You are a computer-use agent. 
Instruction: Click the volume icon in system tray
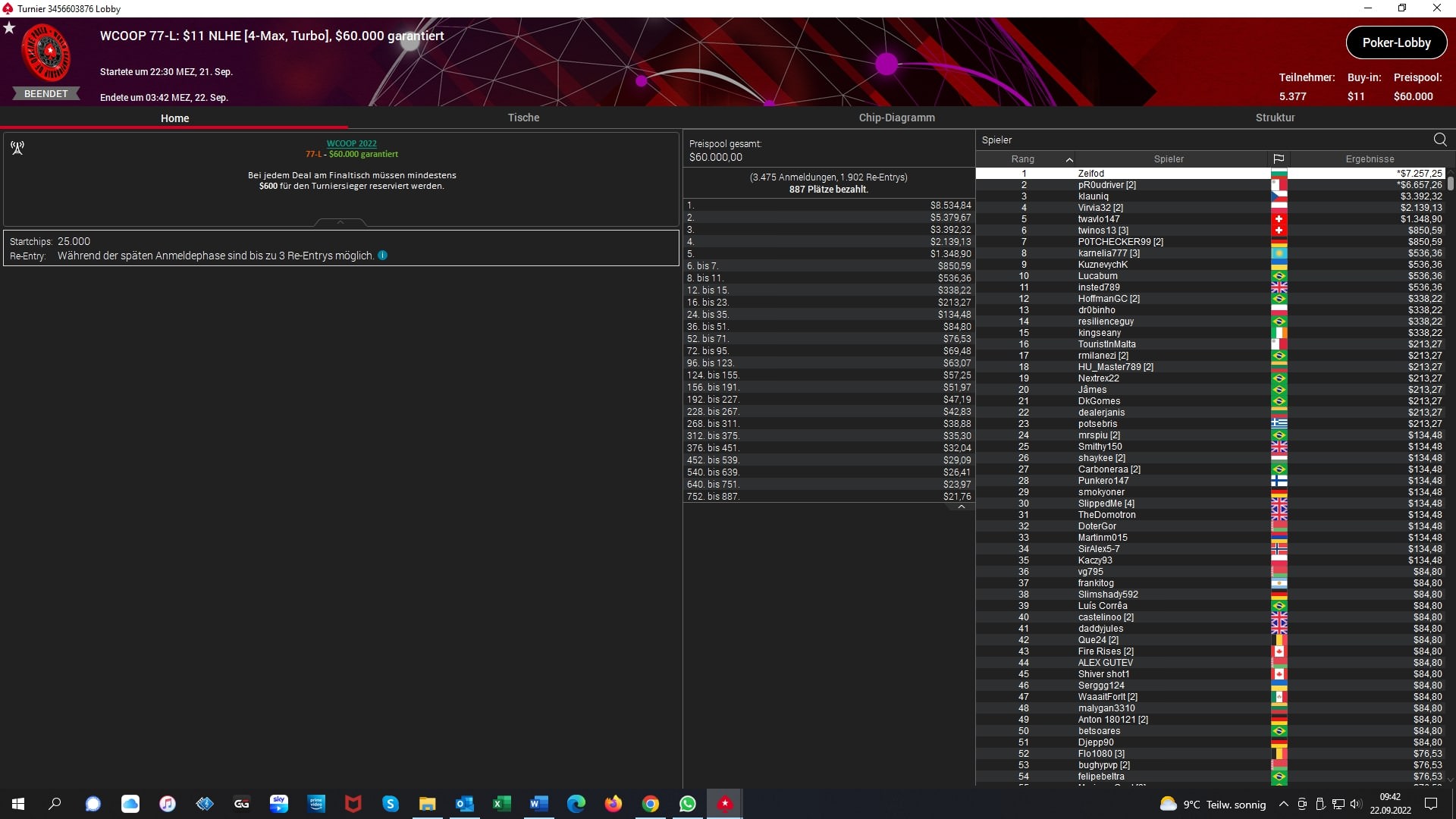pyautogui.click(x=1356, y=804)
